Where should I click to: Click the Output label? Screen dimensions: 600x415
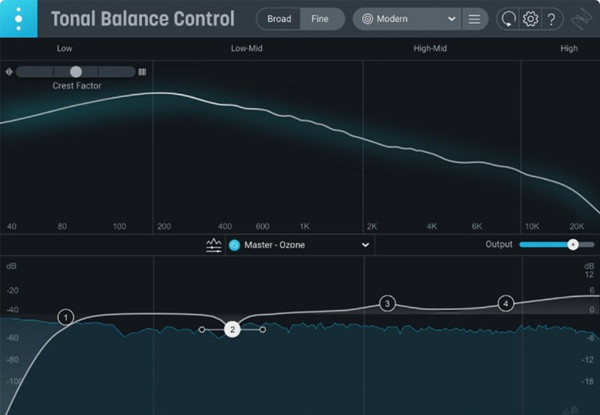pyautogui.click(x=499, y=244)
